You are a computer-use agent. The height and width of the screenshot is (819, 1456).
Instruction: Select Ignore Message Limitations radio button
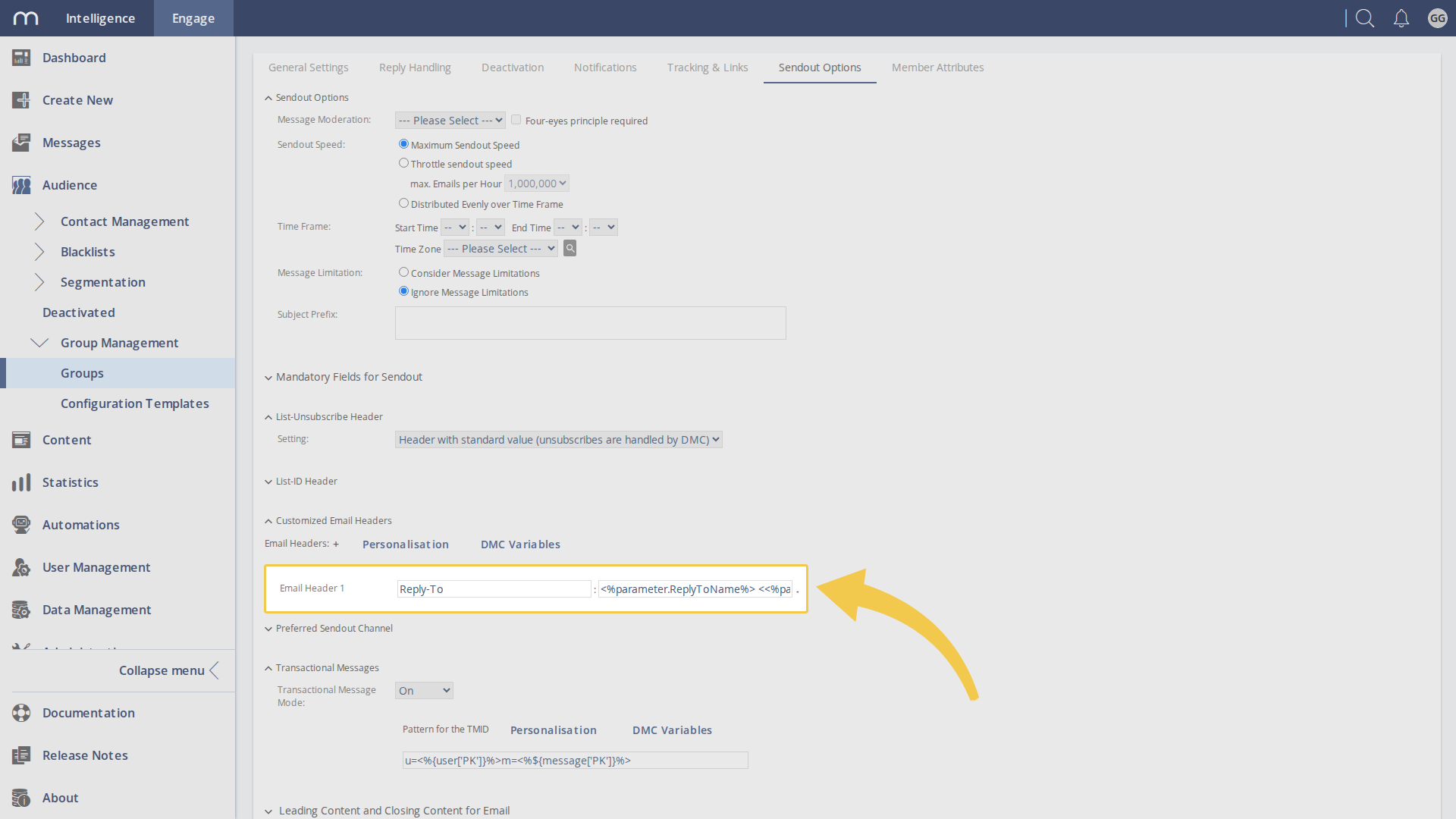[x=403, y=291]
